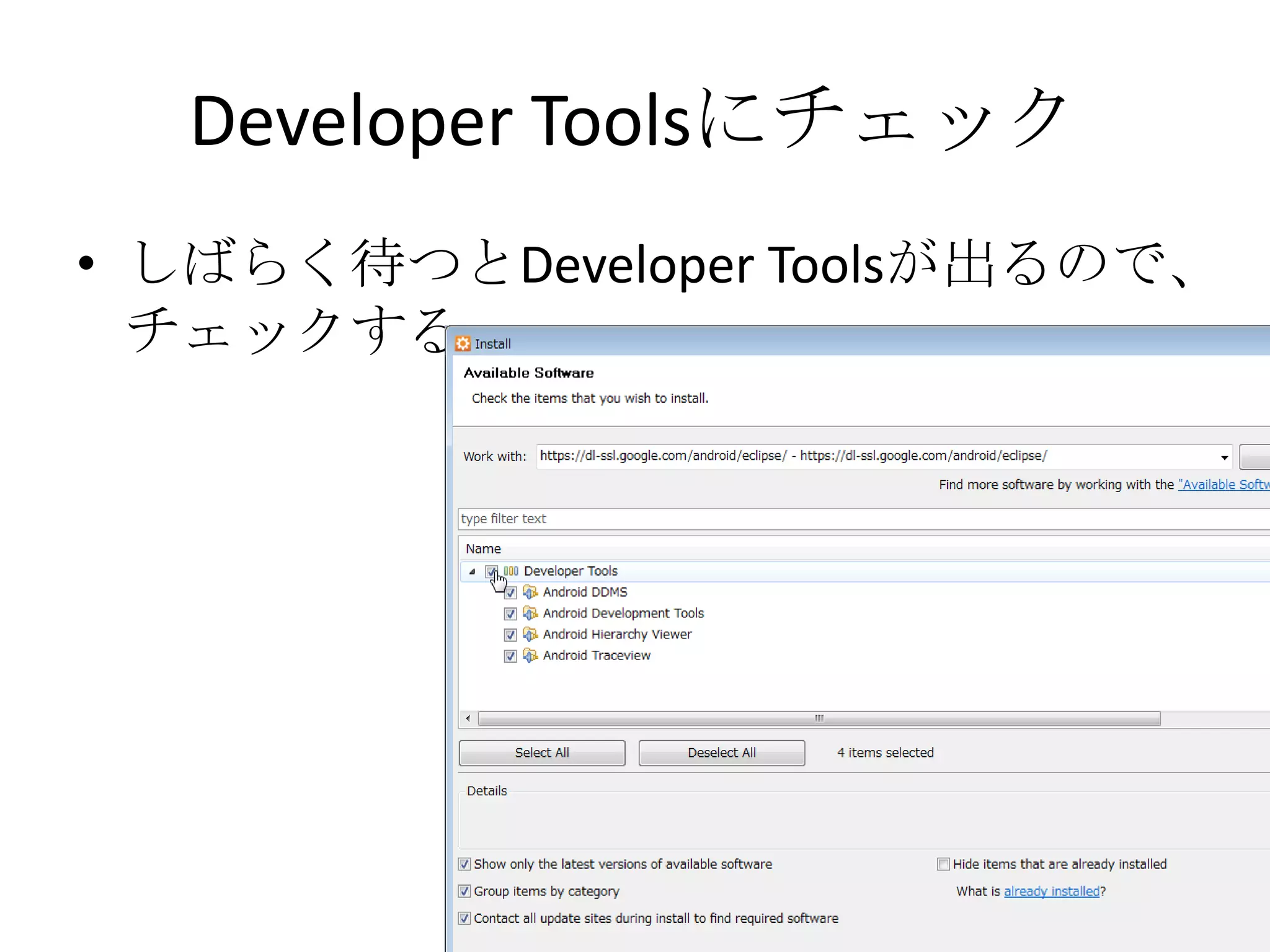
Task: Click 'Check the items that you wish to install.'
Action: (x=590, y=398)
